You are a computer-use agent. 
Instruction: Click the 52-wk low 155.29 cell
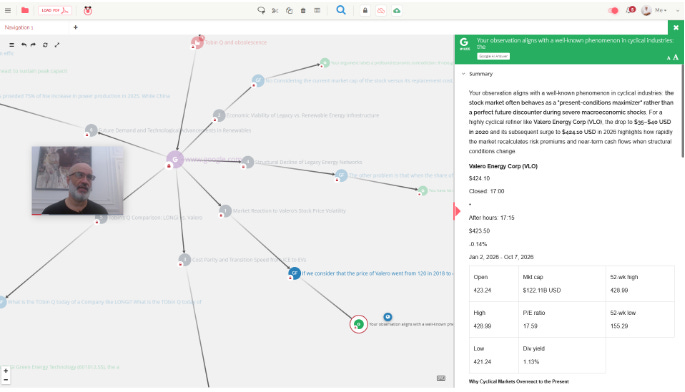tap(640, 319)
